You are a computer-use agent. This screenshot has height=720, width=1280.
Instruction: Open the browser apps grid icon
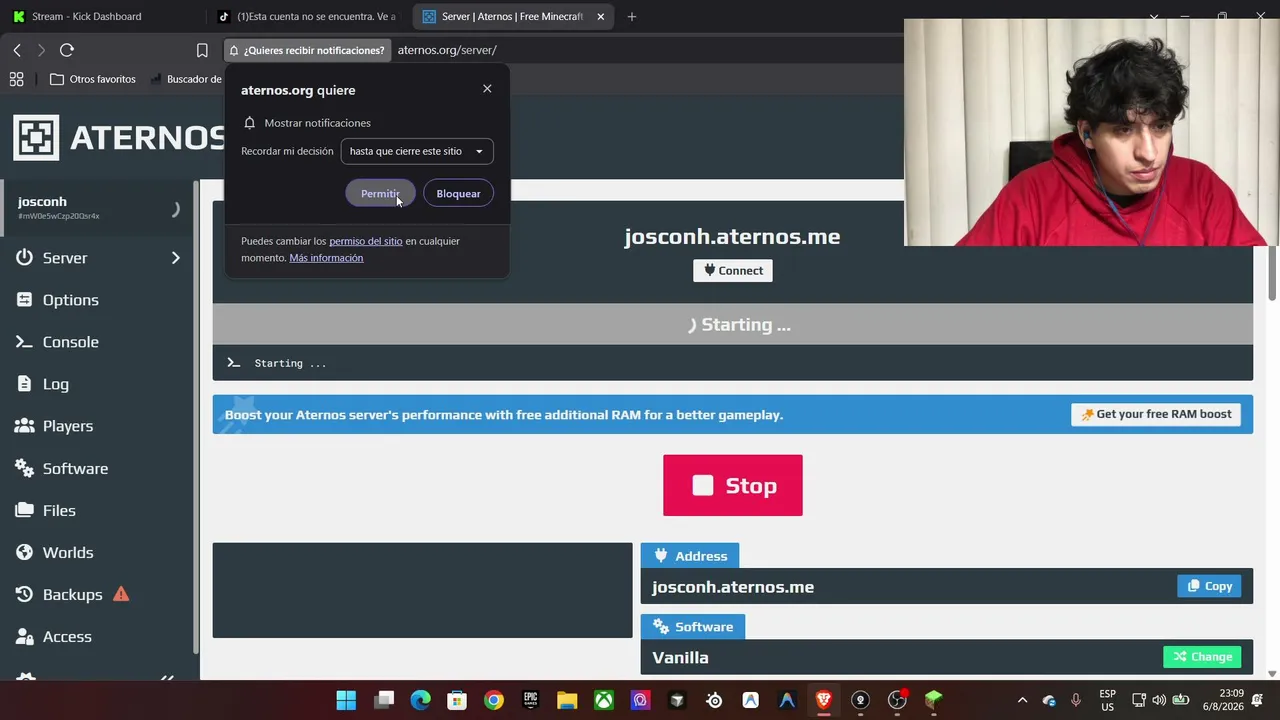[x=16, y=79]
